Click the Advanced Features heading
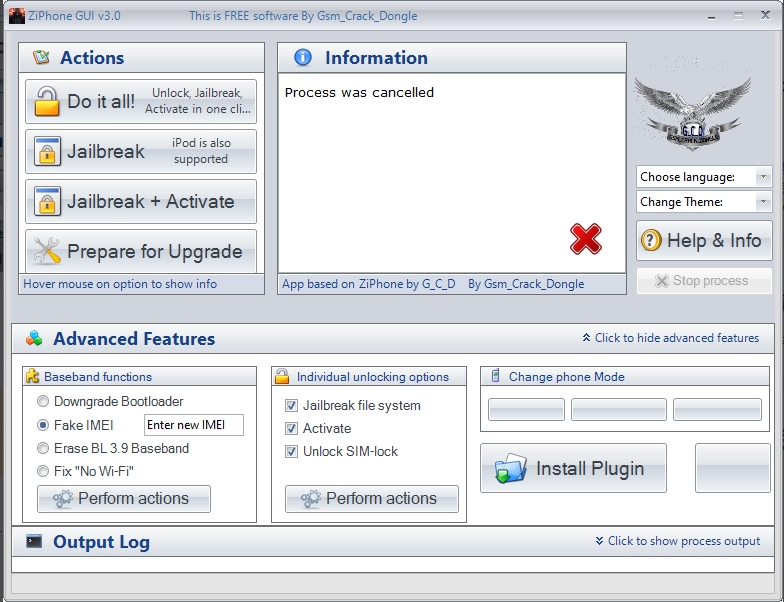 click(134, 338)
